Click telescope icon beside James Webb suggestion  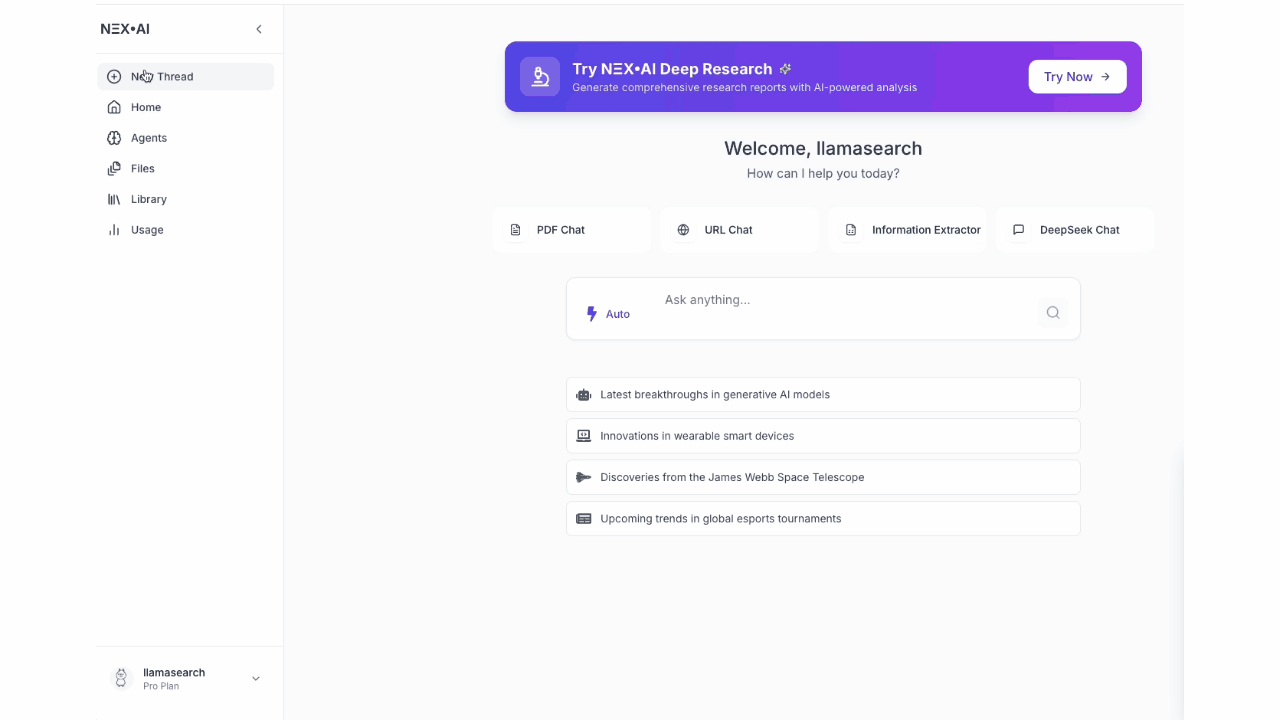[584, 478]
